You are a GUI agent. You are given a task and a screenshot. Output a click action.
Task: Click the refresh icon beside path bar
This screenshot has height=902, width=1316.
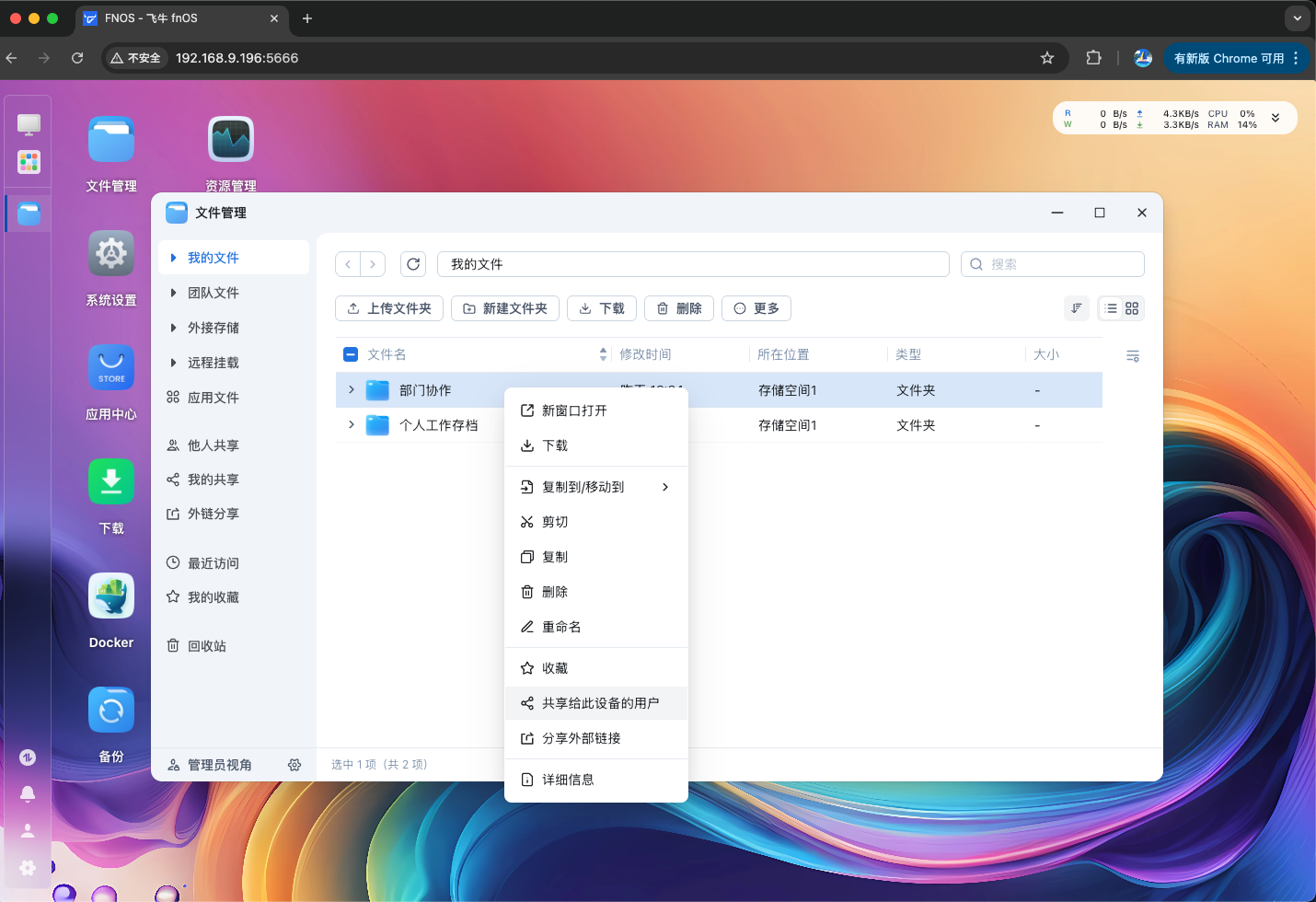(x=413, y=264)
